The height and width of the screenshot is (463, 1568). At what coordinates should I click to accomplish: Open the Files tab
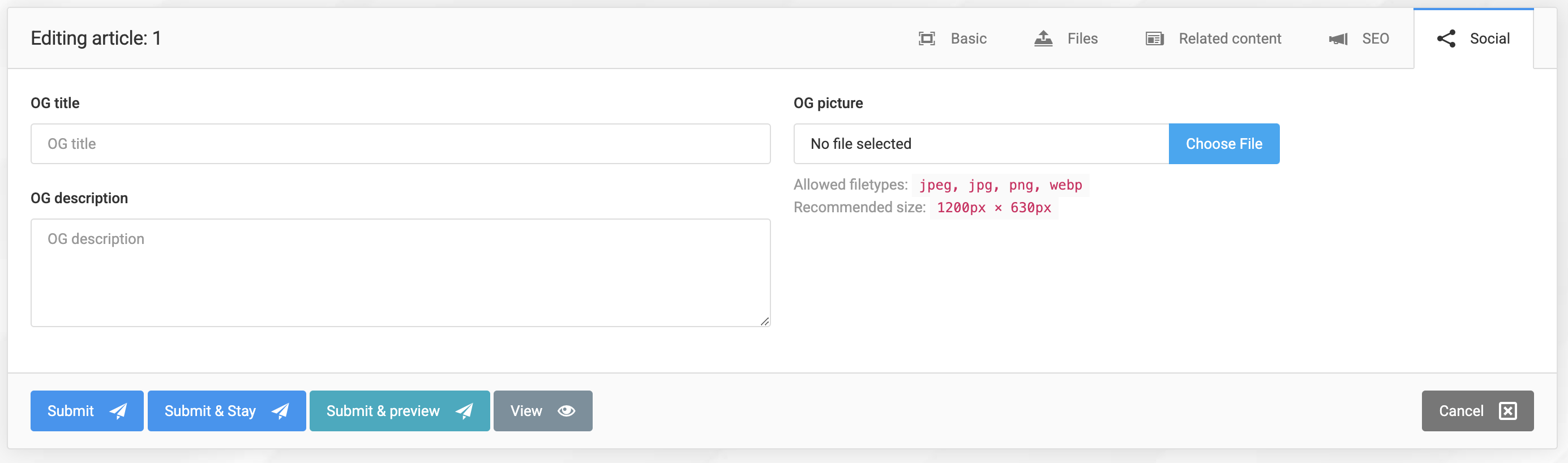pyautogui.click(x=1082, y=39)
